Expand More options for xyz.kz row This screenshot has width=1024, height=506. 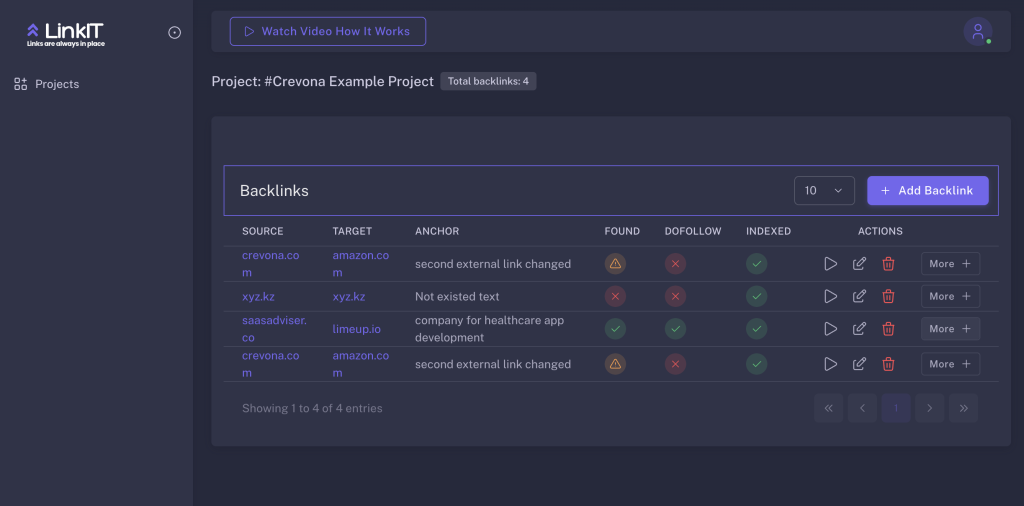click(x=950, y=296)
